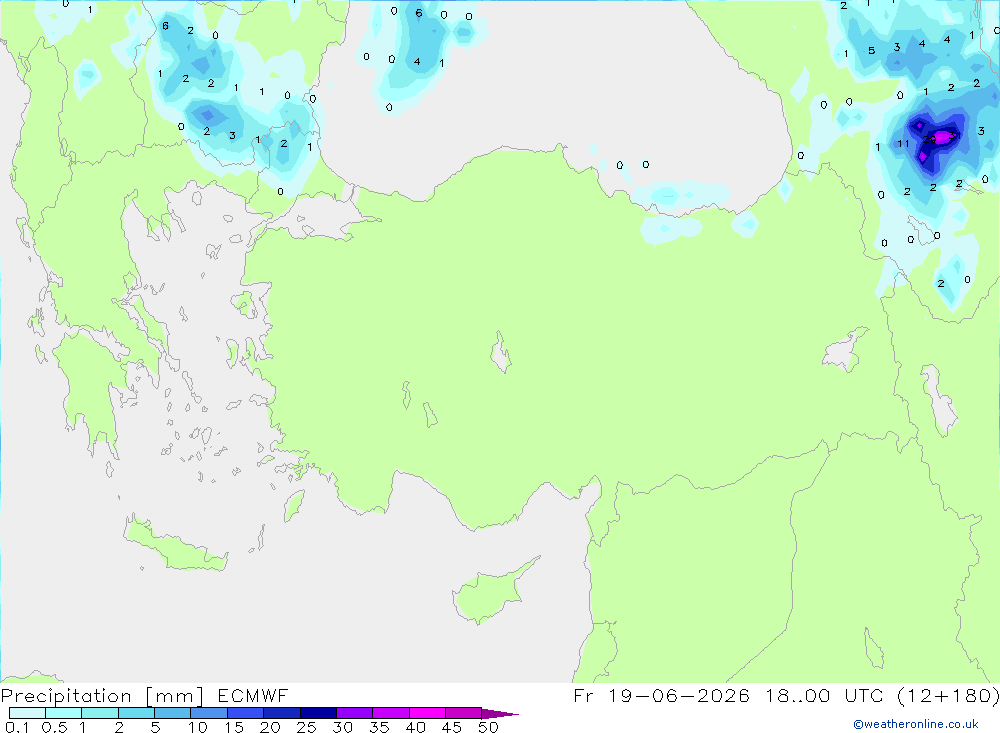This screenshot has height=733, width=1000.
Task: Select the 5–10 mm legend color swatch
Action: click(x=172, y=713)
